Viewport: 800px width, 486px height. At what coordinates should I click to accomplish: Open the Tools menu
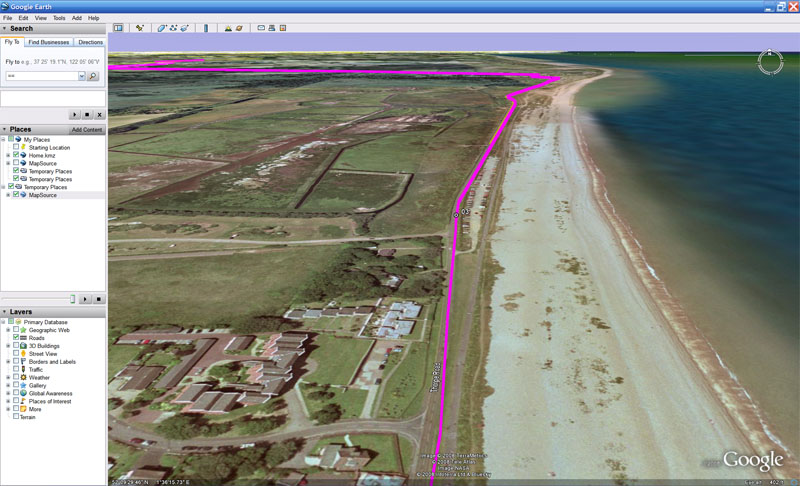tap(59, 18)
